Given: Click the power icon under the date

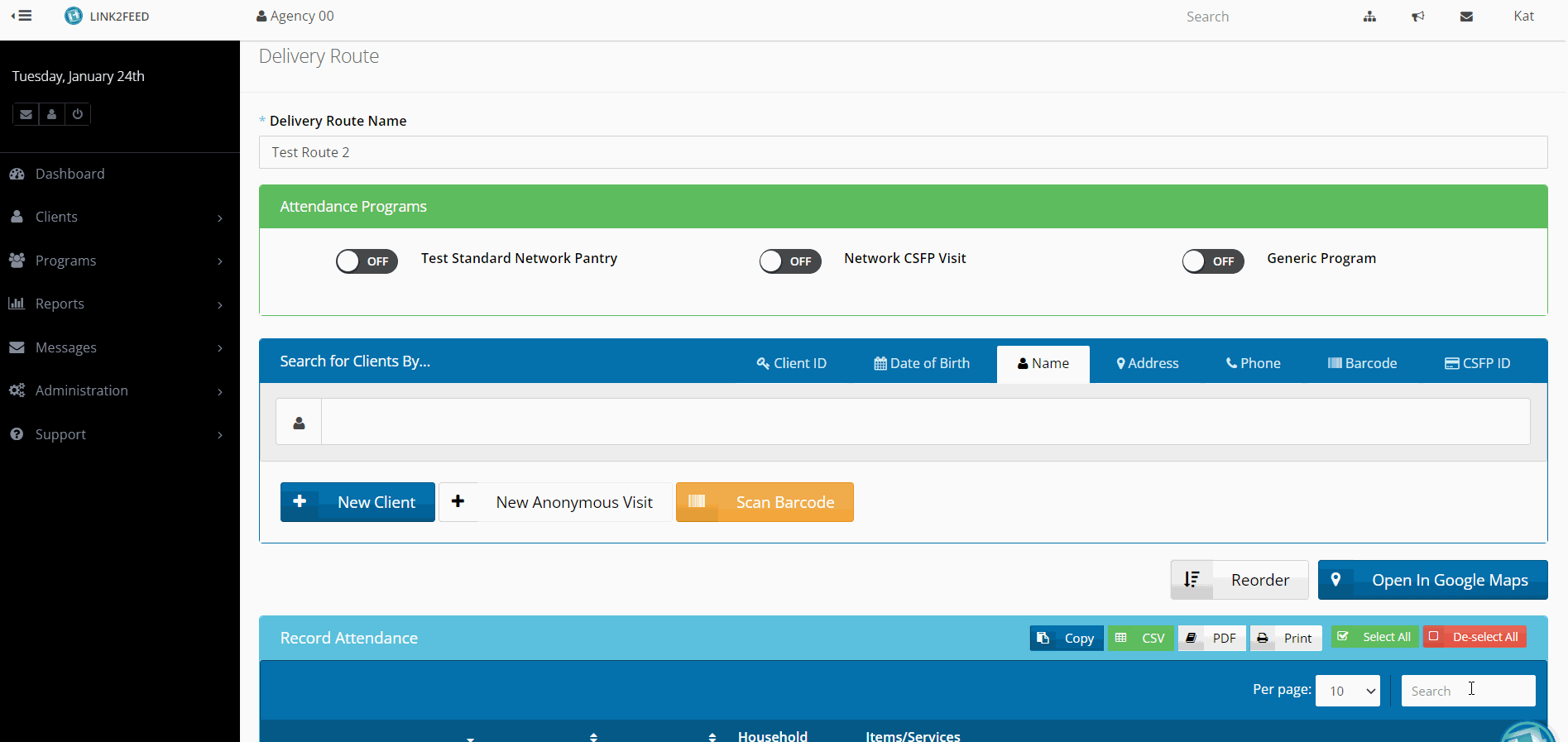Looking at the screenshot, I should click(78, 114).
